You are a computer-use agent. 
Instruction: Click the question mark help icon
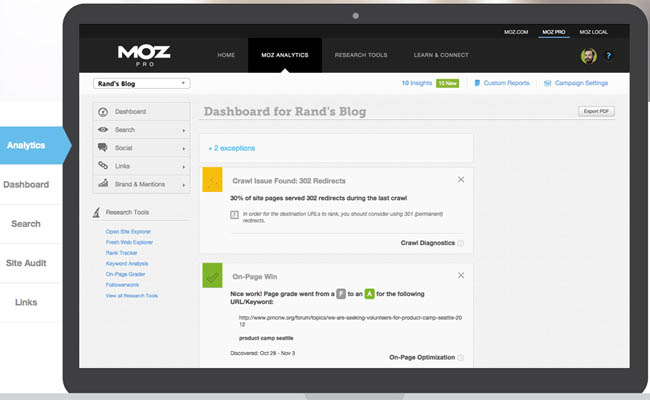(x=609, y=56)
